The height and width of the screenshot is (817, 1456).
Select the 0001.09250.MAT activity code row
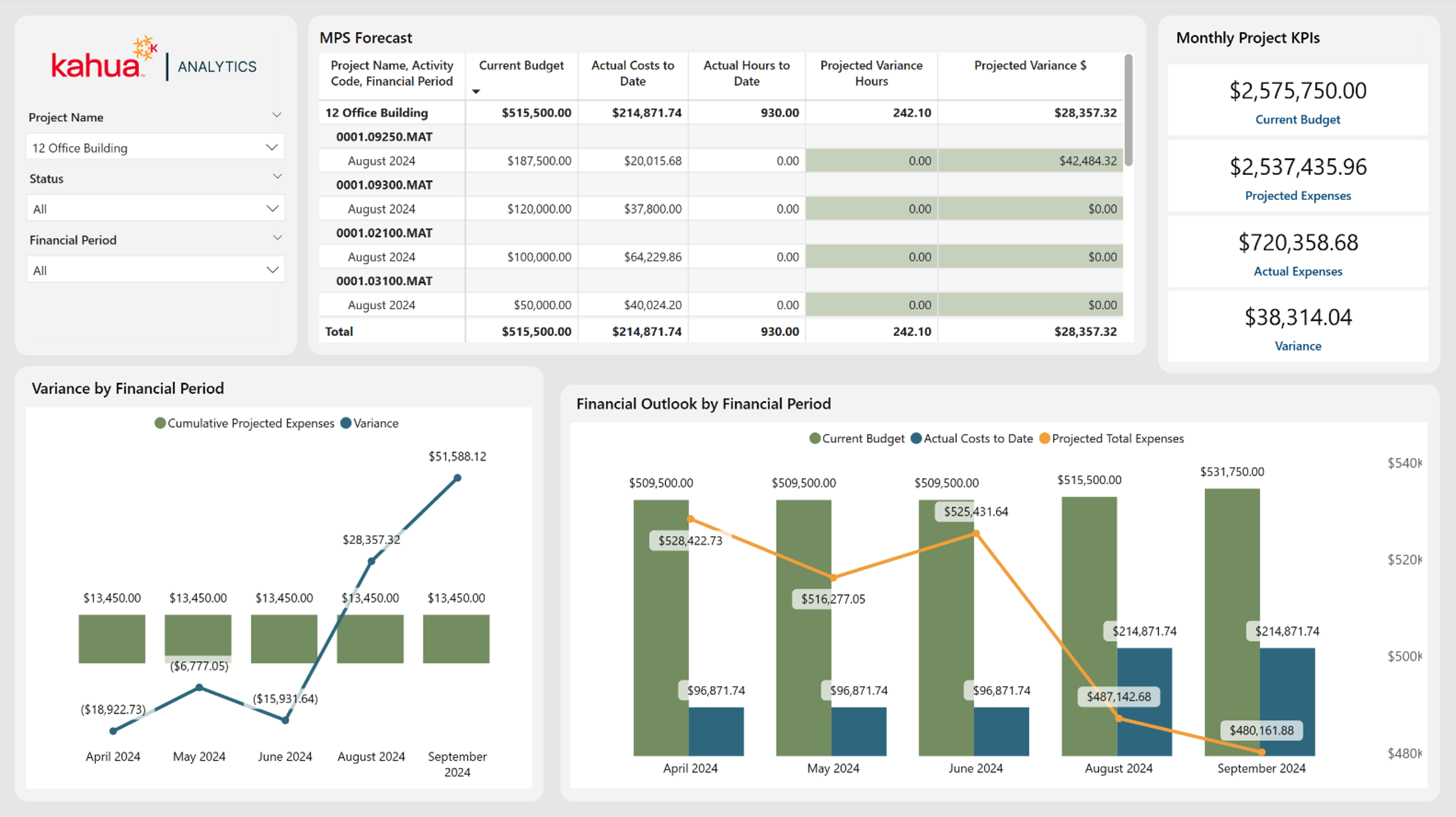click(x=721, y=136)
